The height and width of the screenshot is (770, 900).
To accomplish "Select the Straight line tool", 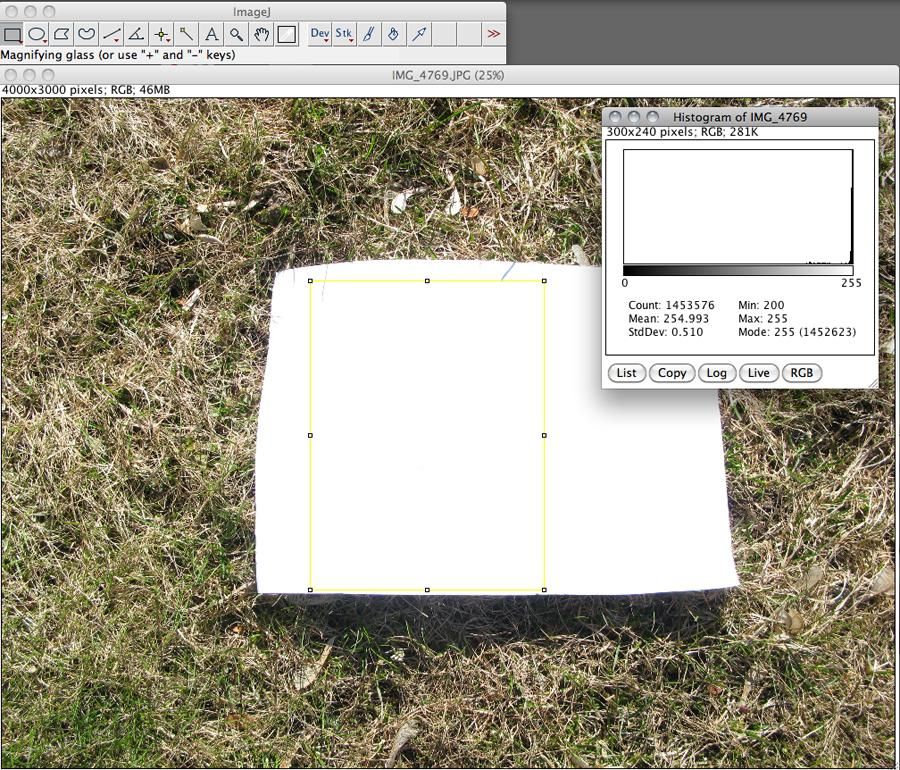I will pos(111,34).
